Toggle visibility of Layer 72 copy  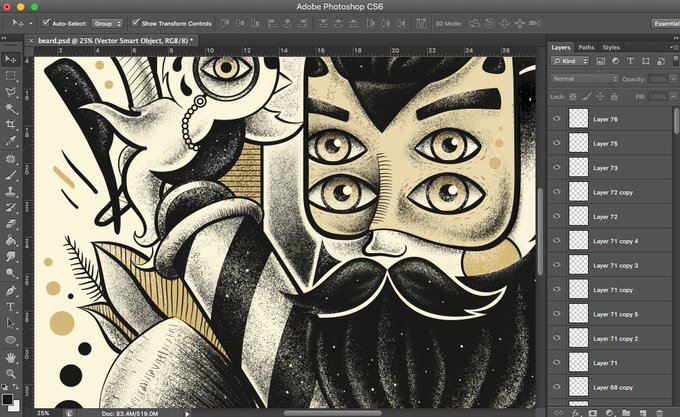pos(557,192)
